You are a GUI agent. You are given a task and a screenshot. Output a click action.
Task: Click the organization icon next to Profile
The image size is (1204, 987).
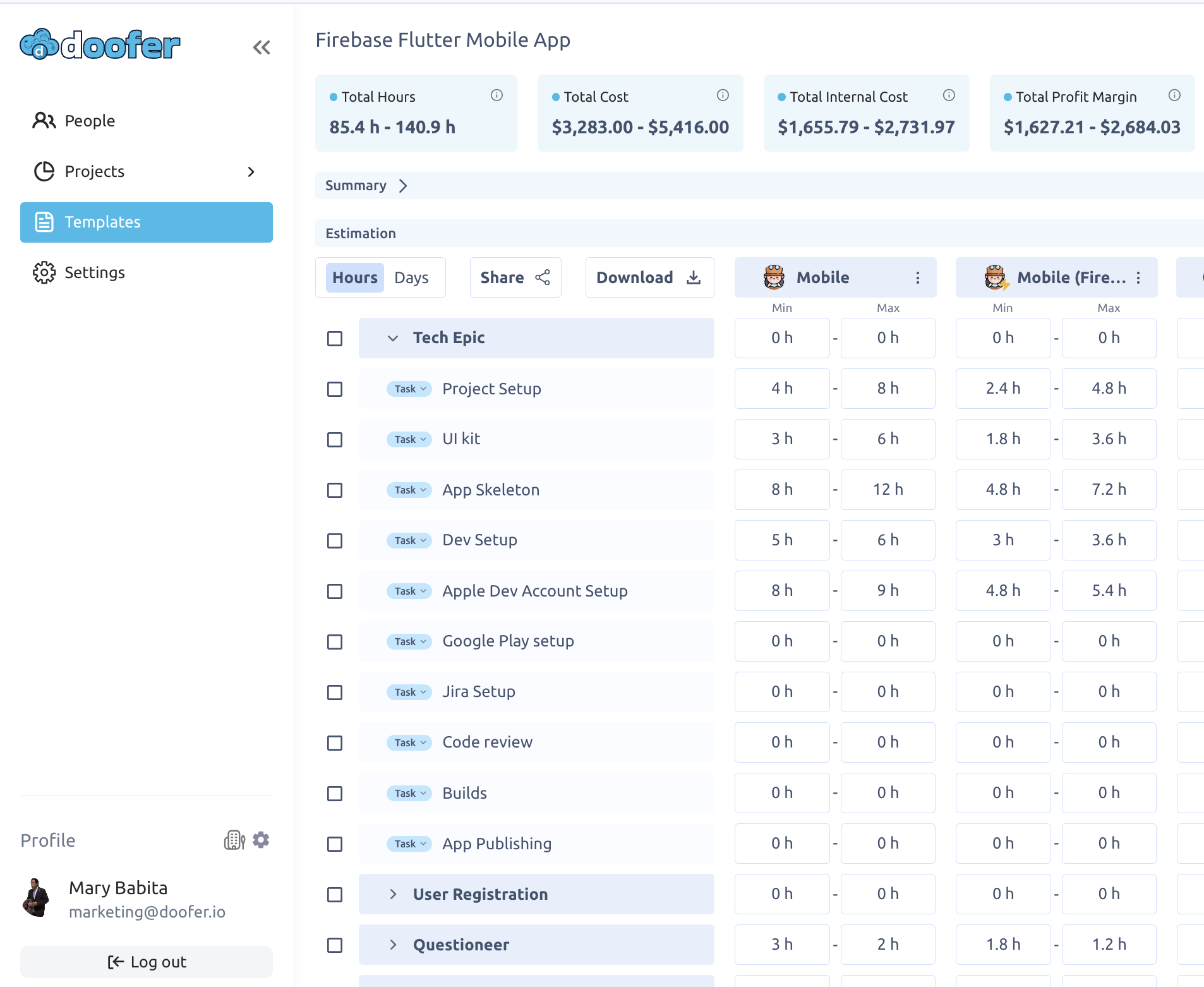pos(234,840)
